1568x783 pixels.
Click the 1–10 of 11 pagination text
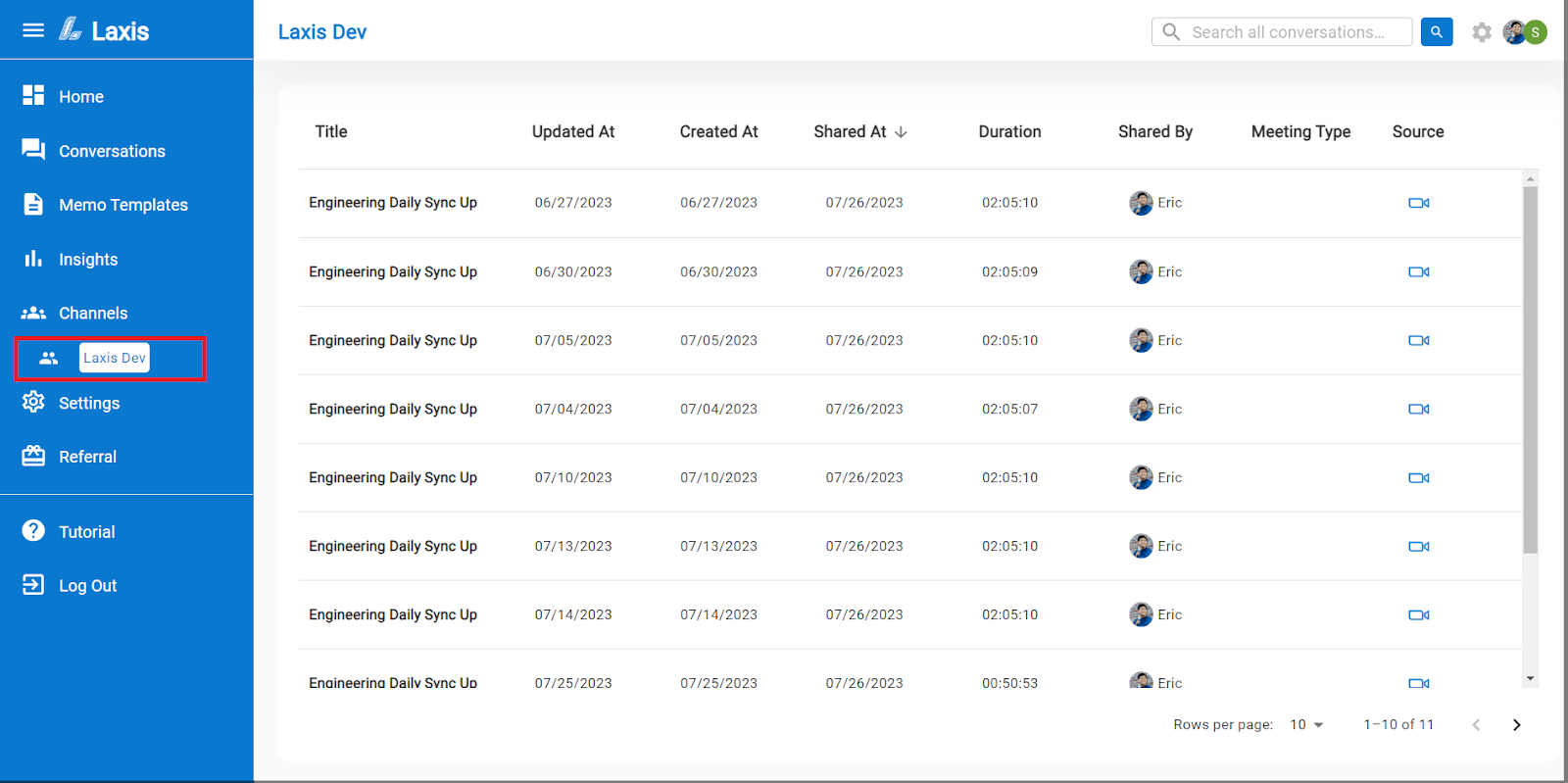(1398, 725)
